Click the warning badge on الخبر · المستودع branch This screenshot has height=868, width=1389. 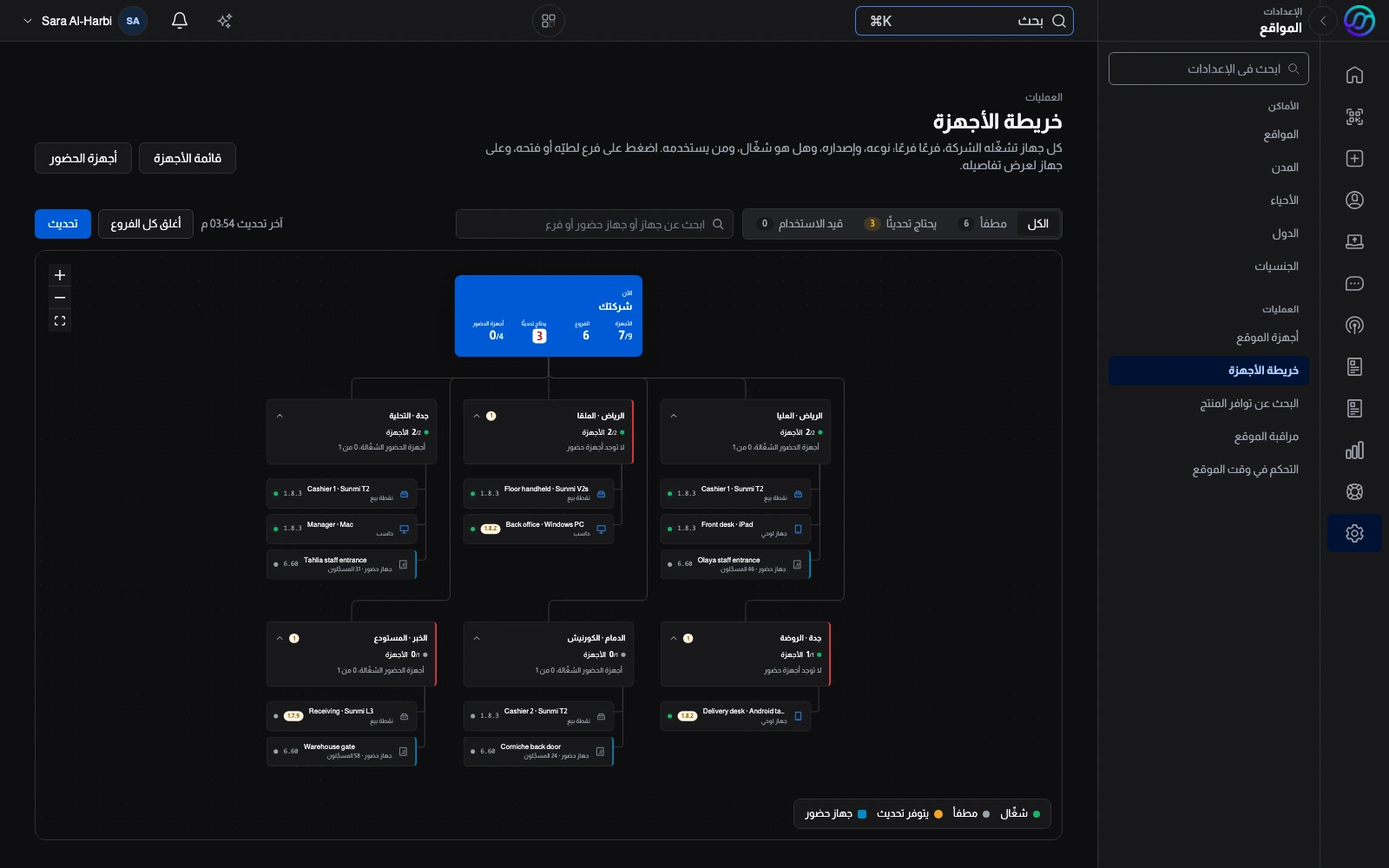[294, 638]
